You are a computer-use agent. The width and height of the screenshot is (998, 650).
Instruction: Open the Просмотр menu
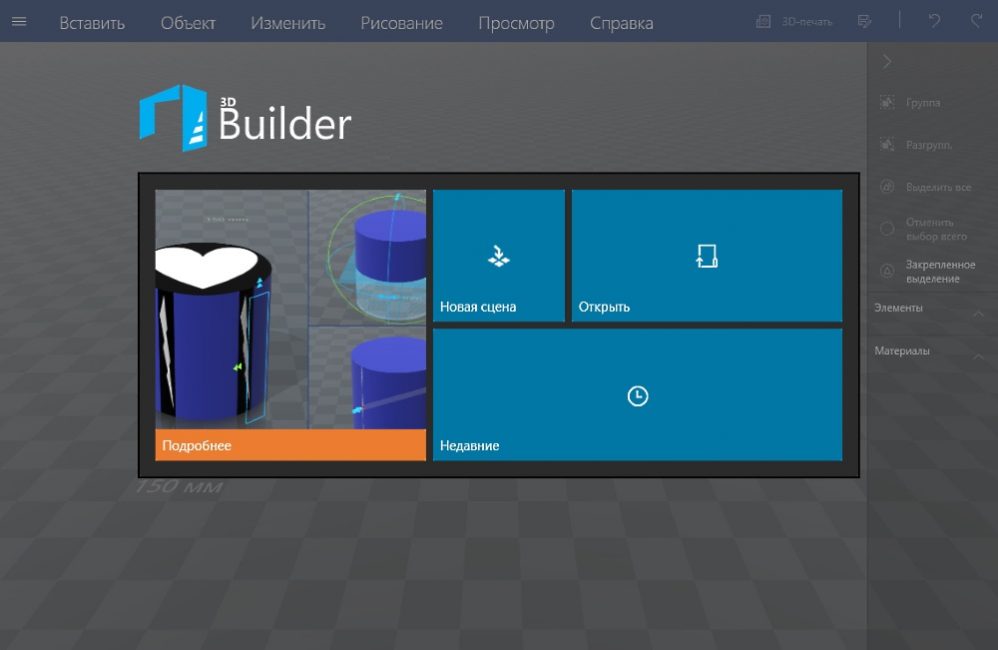516,24
